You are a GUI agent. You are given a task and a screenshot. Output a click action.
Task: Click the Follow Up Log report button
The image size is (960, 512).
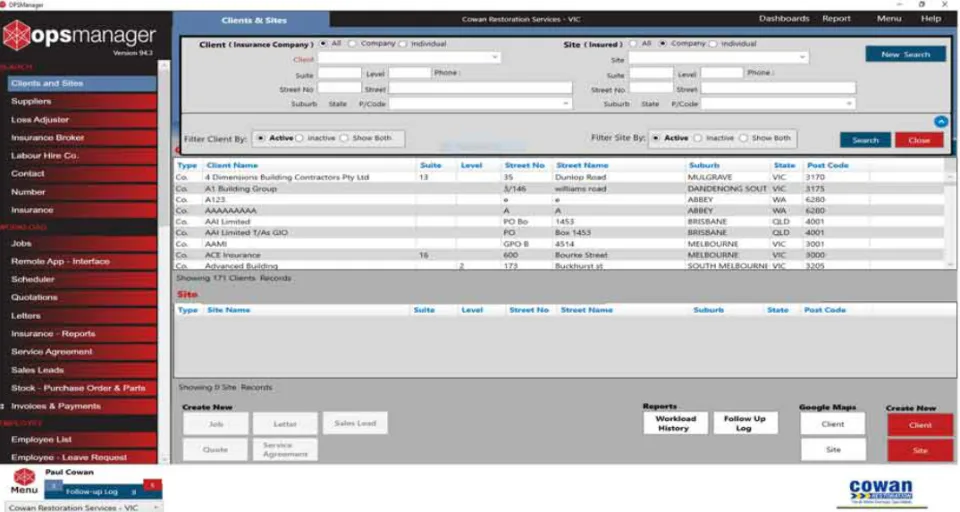tap(744, 423)
